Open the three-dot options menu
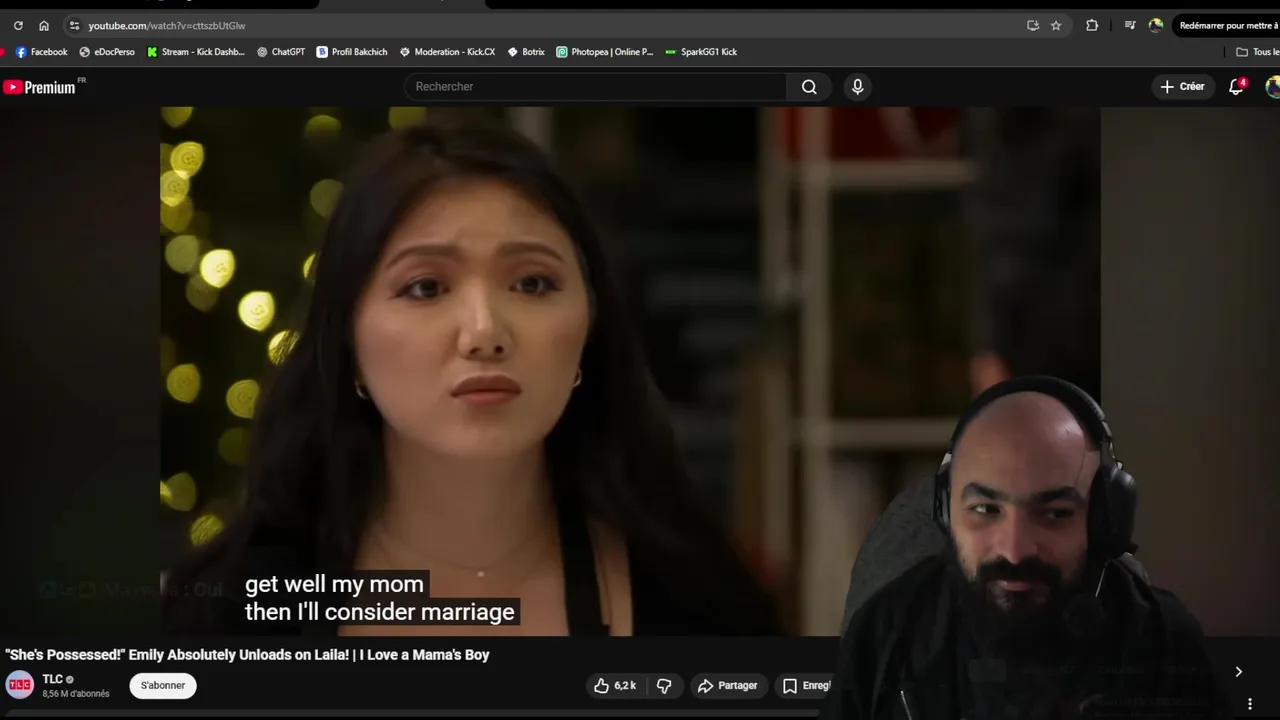The image size is (1280, 720). (1249, 704)
